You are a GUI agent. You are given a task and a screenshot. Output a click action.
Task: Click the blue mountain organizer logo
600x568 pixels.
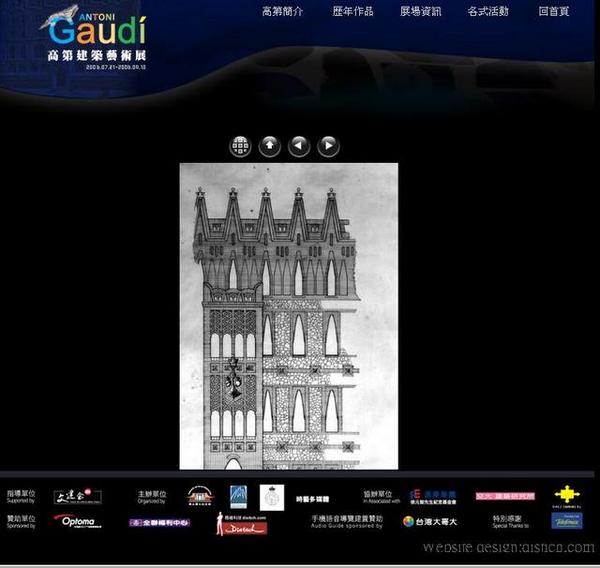point(238,497)
